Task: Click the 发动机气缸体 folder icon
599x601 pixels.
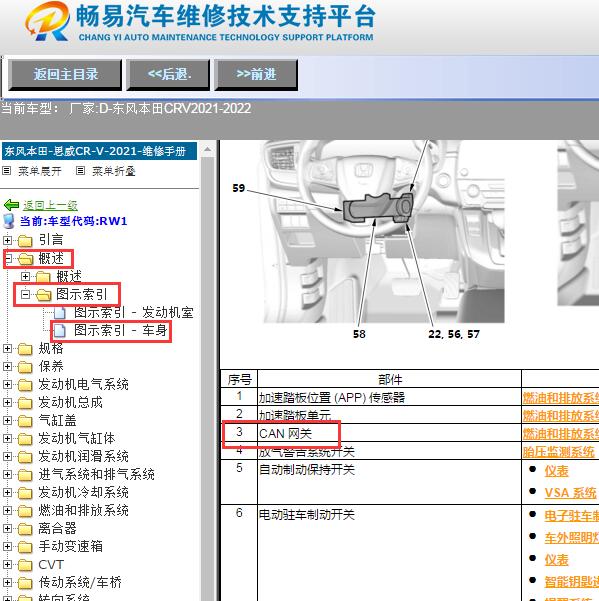Action: (x=25, y=439)
